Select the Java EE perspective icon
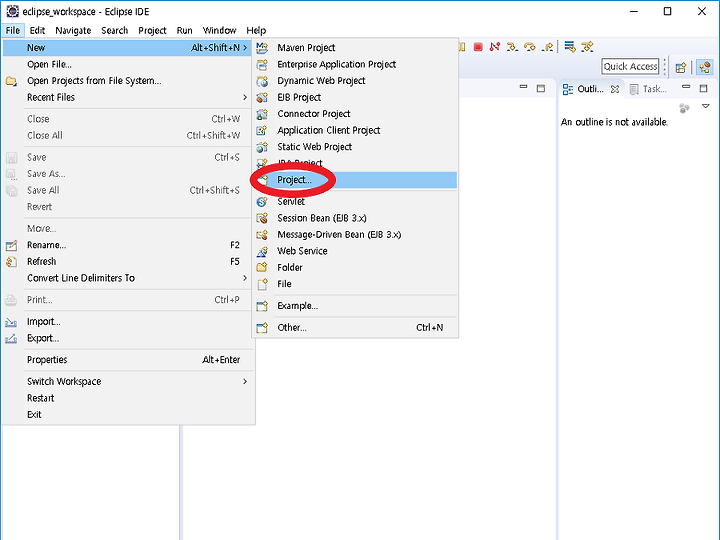 click(x=705, y=68)
